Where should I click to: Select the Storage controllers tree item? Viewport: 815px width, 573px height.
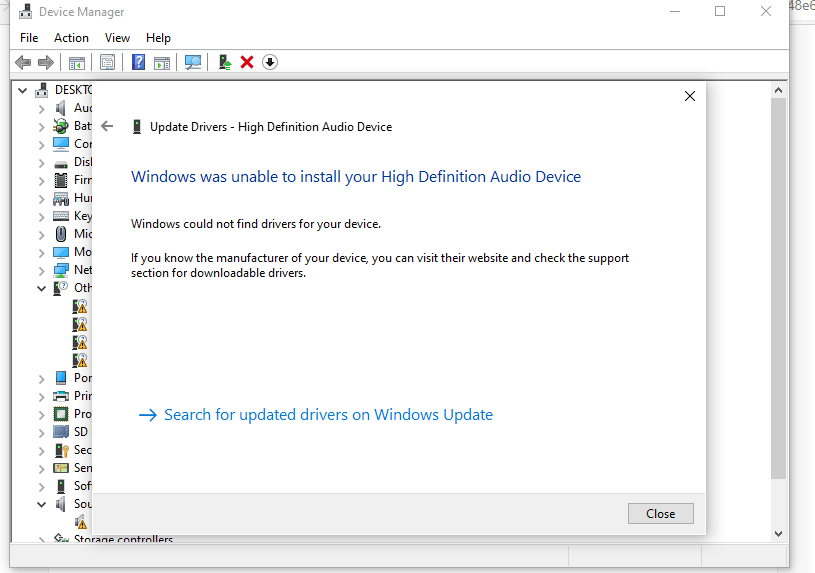click(123, 539)
